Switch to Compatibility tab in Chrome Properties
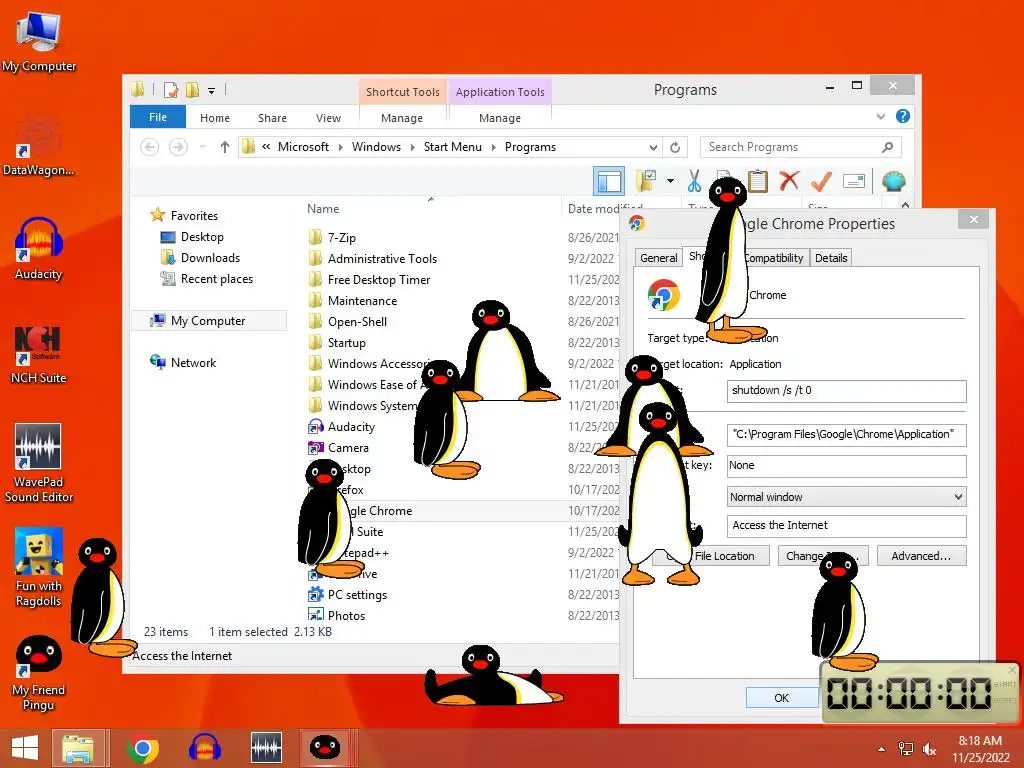The height and width of the screenshot is (768, 1024). pyautogui.click(x=773, y=258)
